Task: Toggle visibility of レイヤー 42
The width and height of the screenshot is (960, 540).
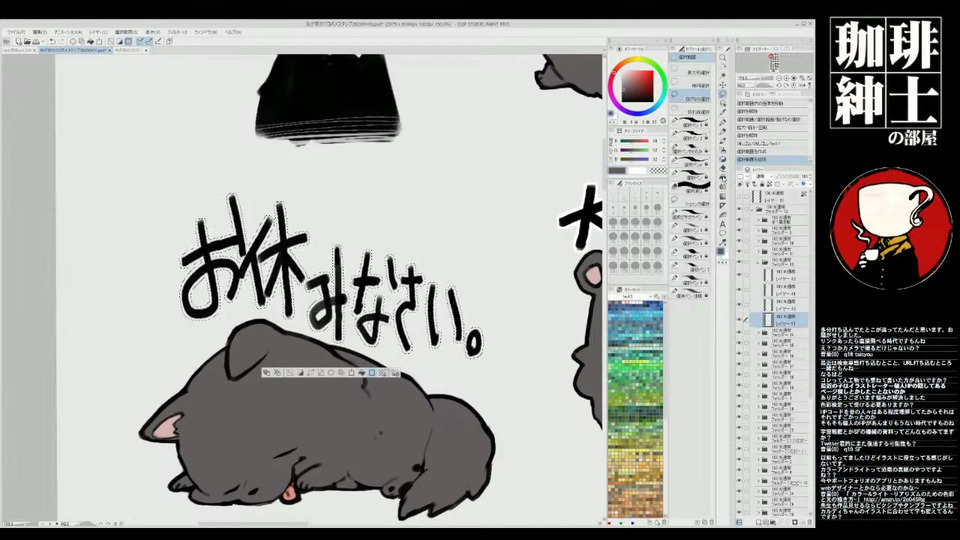Action: pyautogui.click(x=739, y=275)
